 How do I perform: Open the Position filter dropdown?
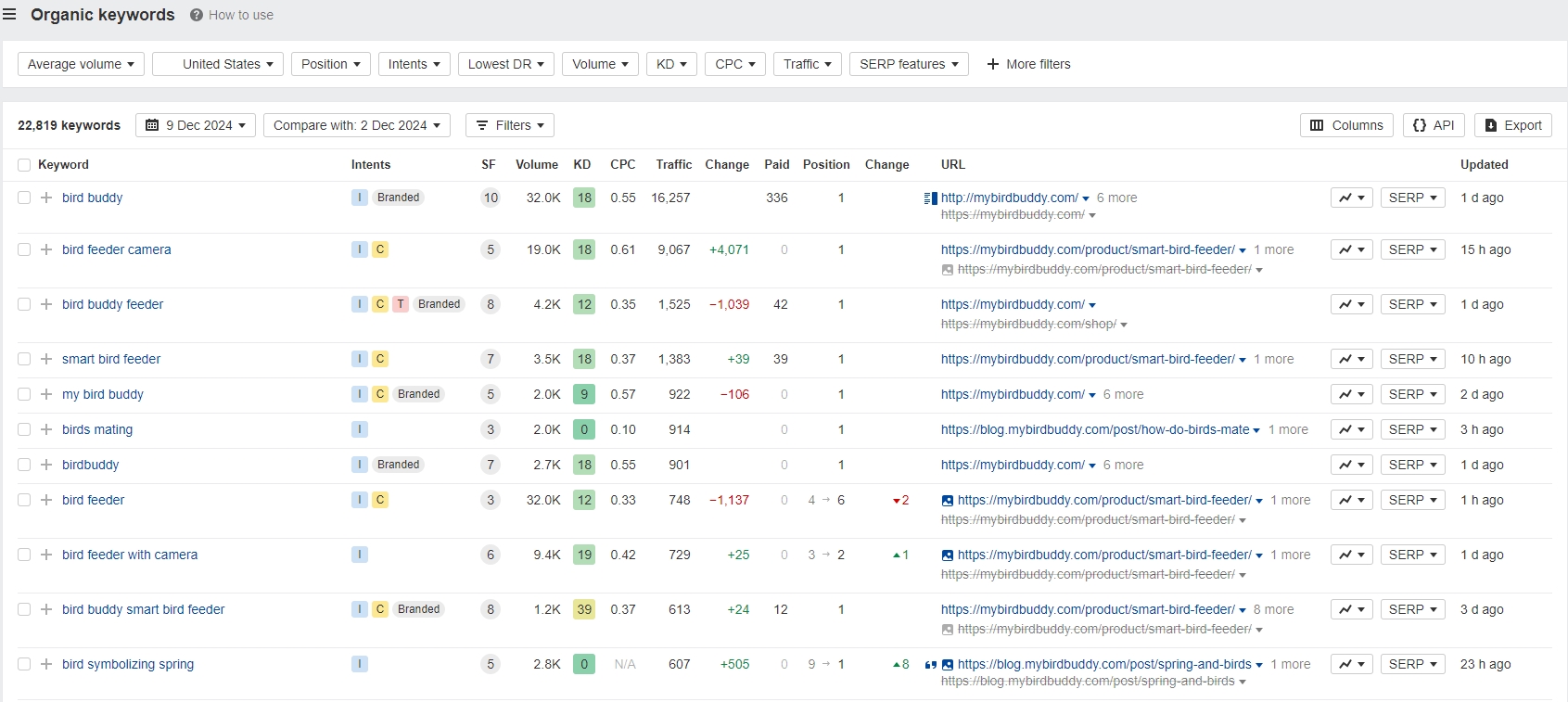[x=331, y=64]
